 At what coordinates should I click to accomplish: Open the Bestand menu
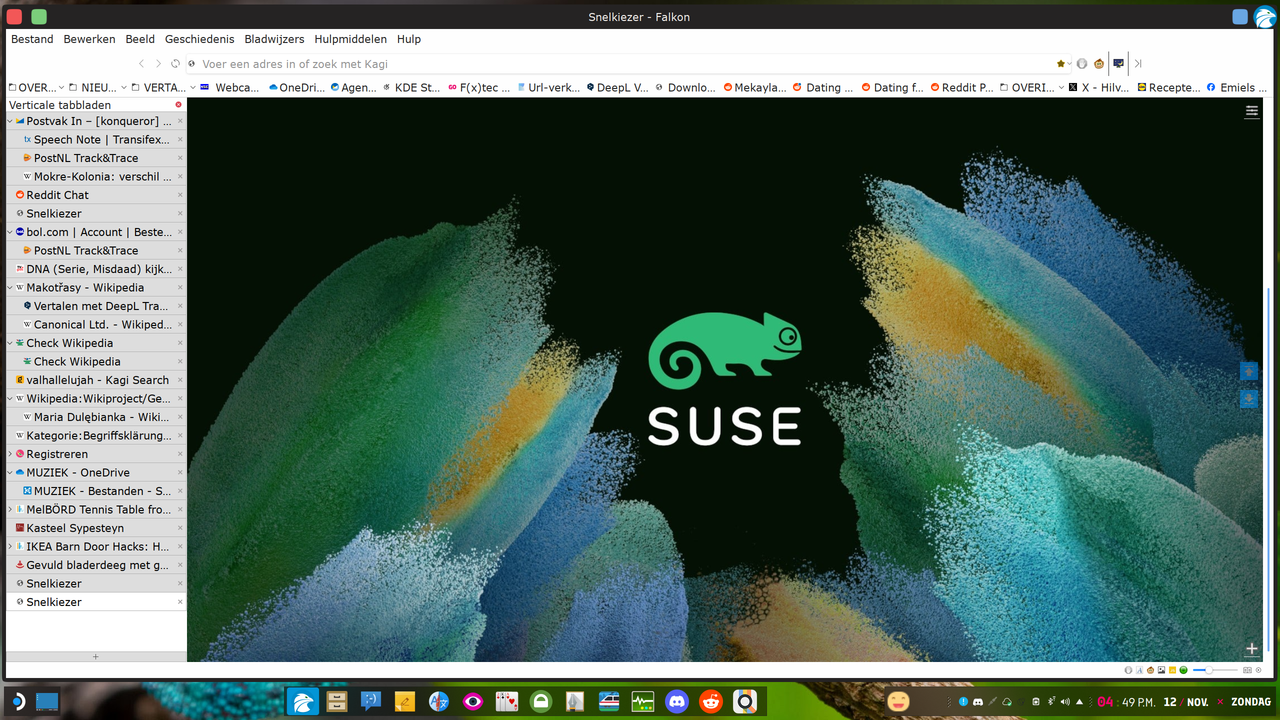pyautogui.click(x=32, y=39)
